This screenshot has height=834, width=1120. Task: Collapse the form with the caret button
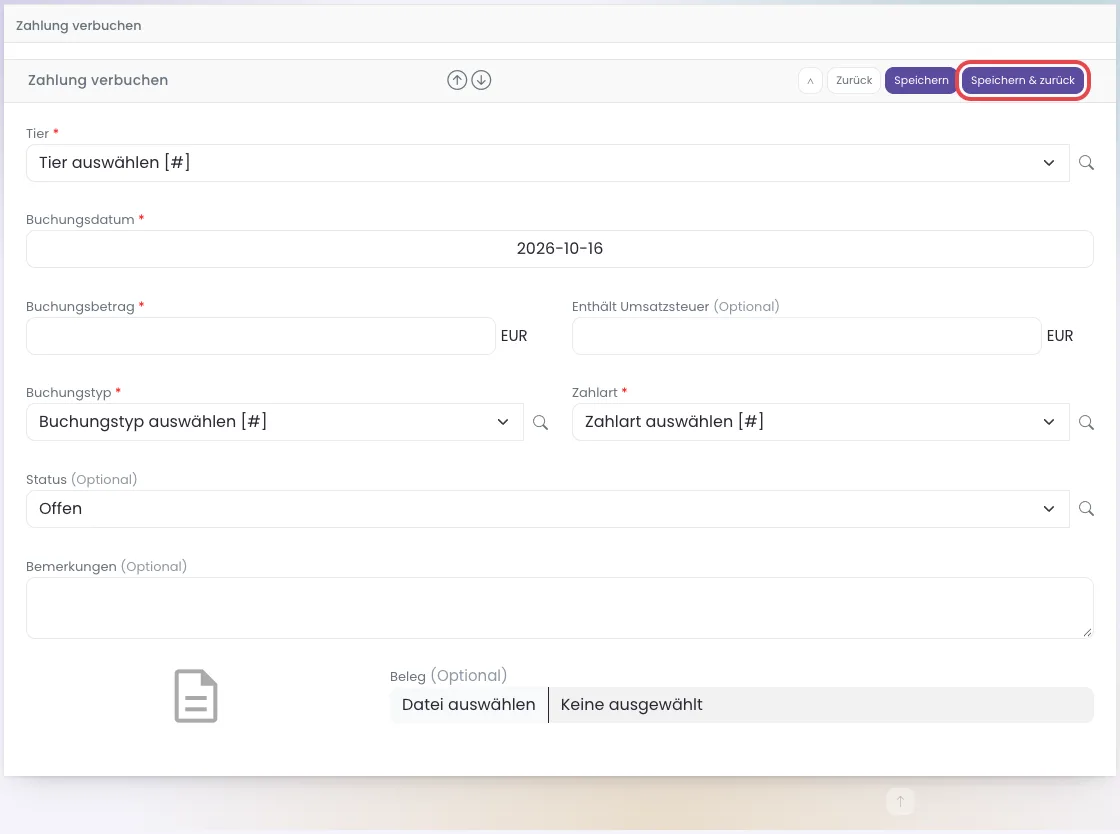coord(810,81)
